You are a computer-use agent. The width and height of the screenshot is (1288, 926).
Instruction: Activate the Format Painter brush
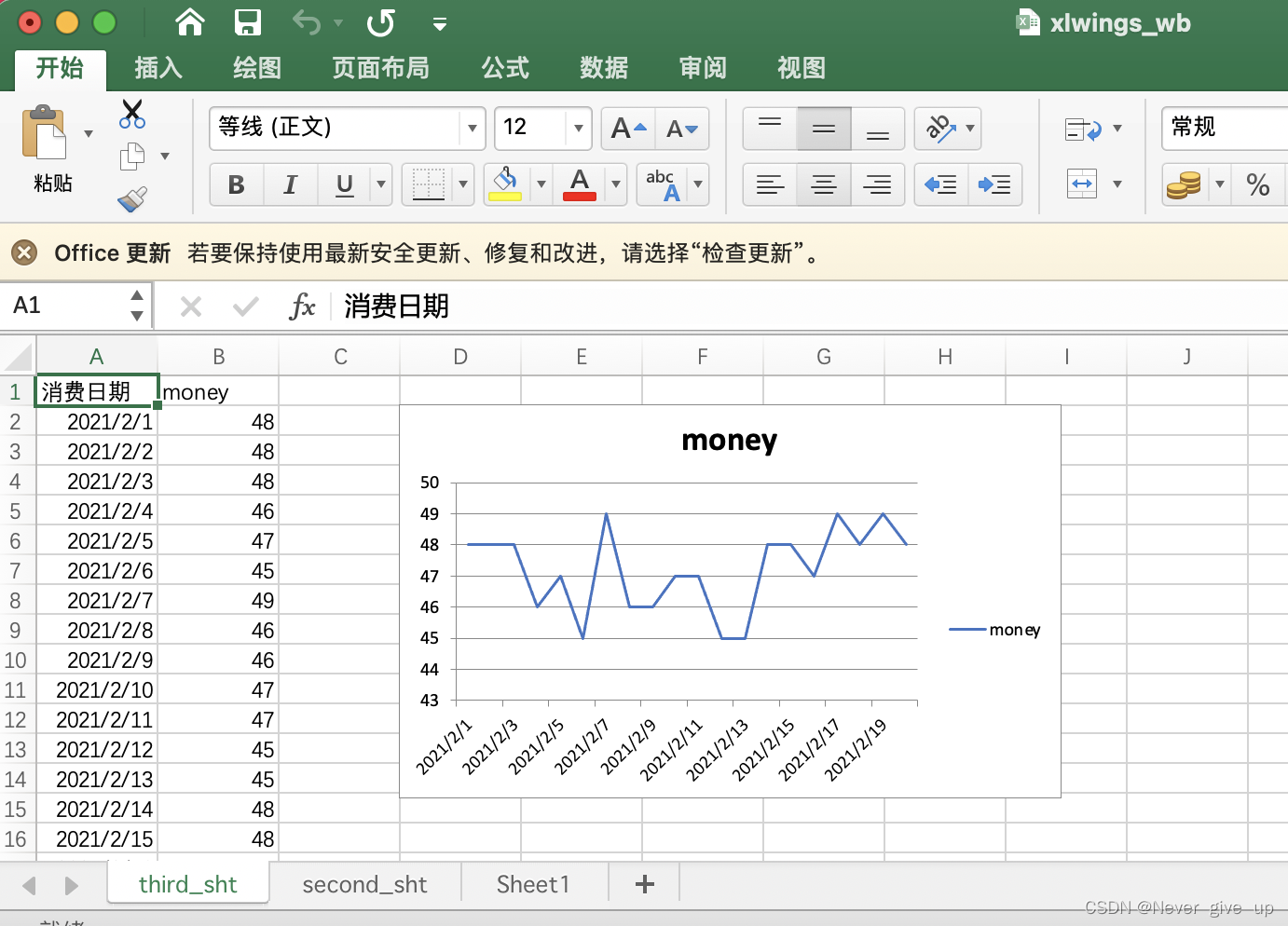click(132, 198)
